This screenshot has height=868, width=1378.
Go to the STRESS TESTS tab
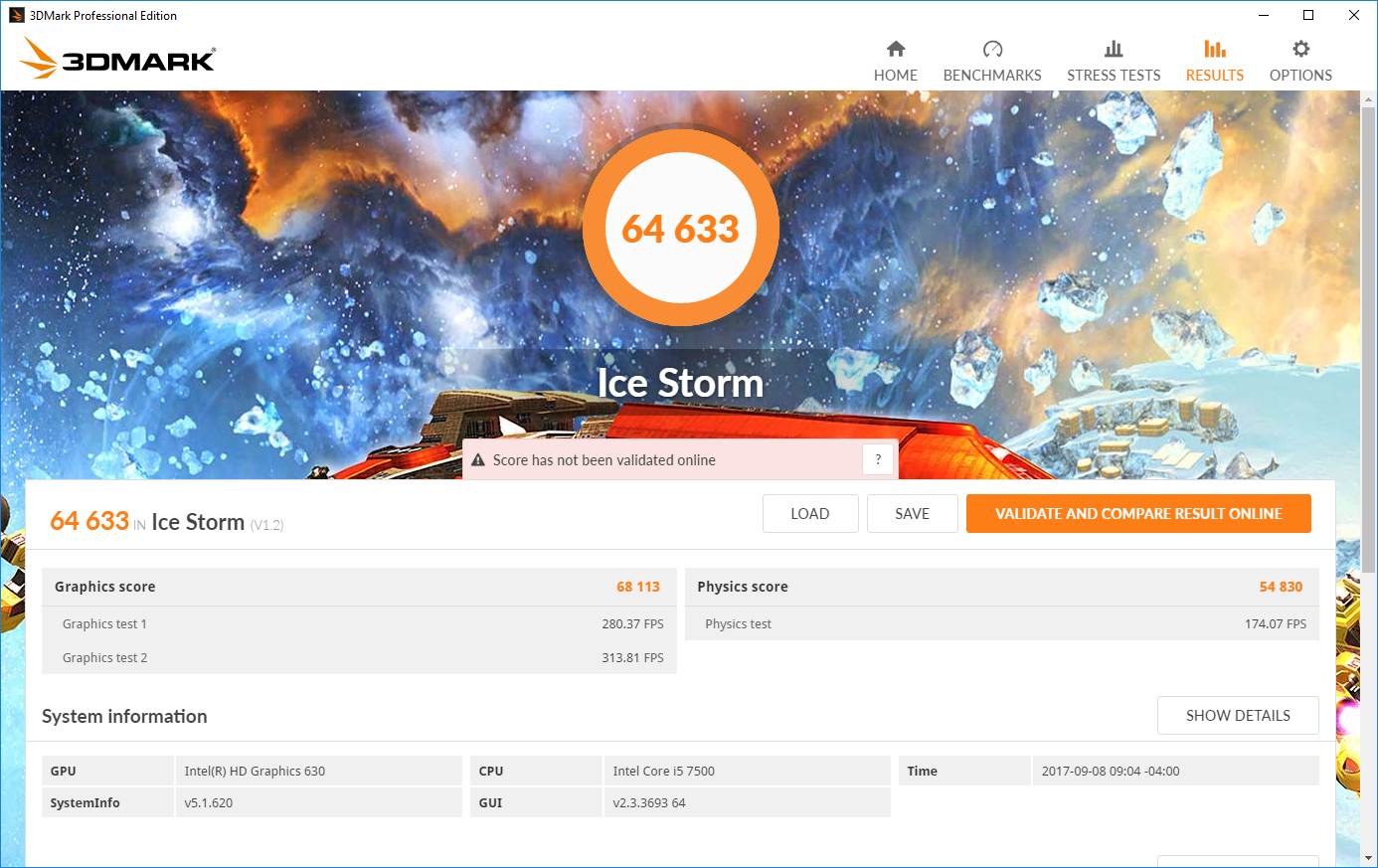tap(1114, 76)
